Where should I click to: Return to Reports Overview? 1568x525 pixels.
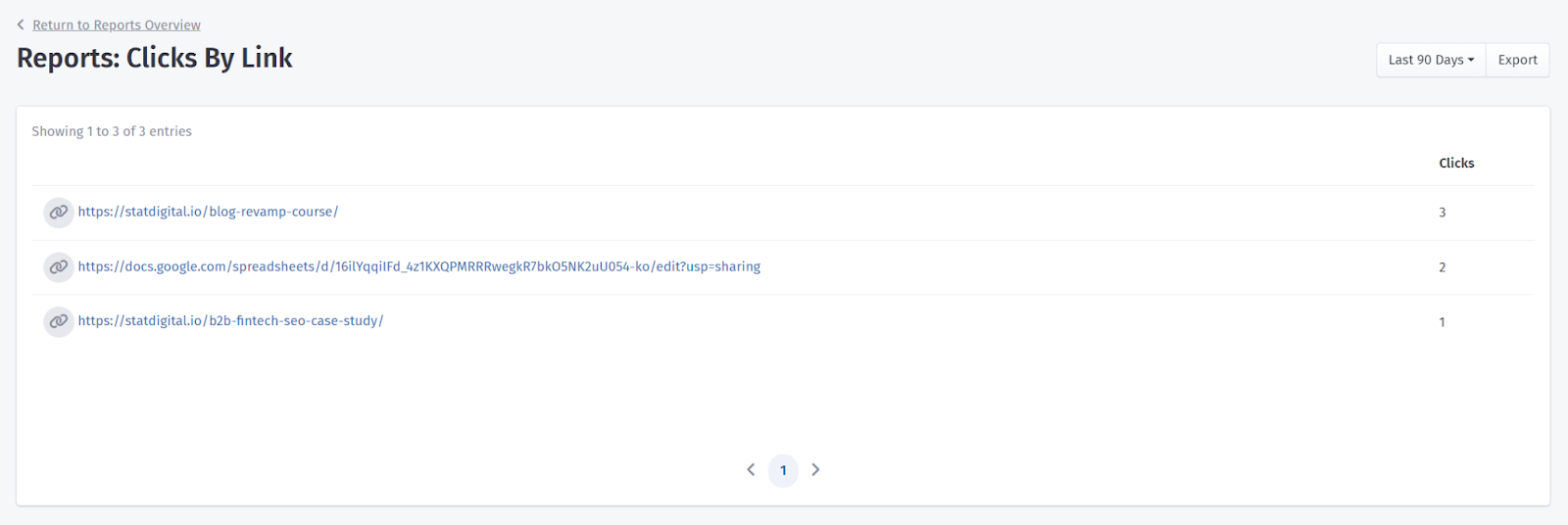(x=117, y=24)
